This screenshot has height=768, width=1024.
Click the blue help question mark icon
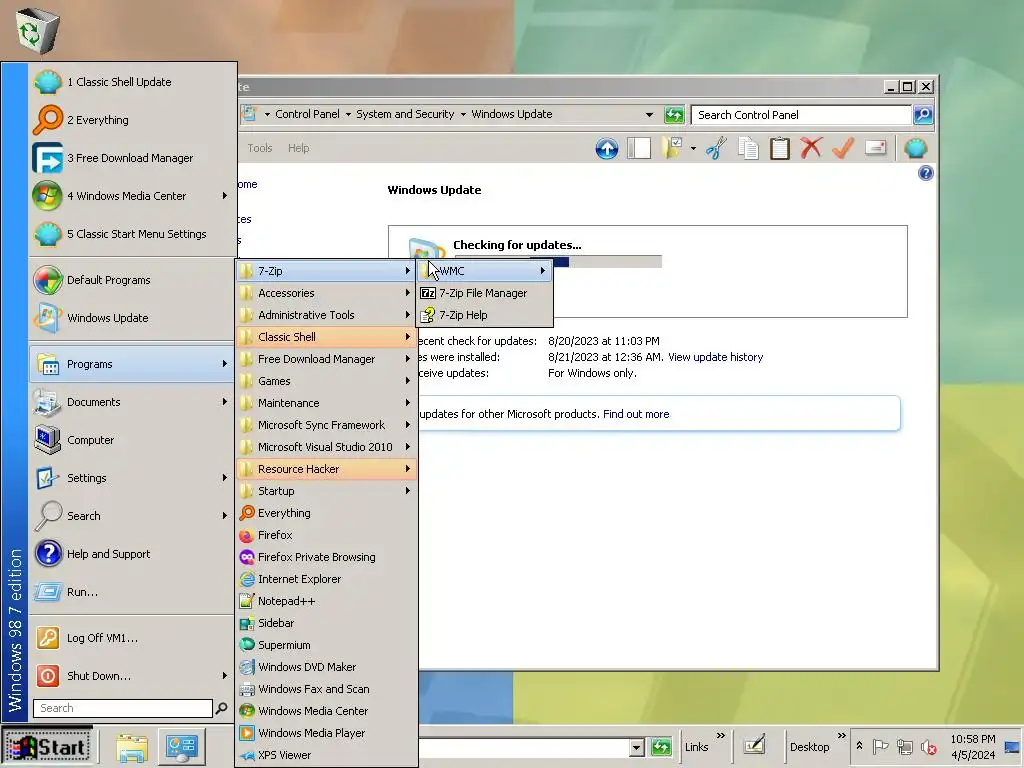[925, 173]
